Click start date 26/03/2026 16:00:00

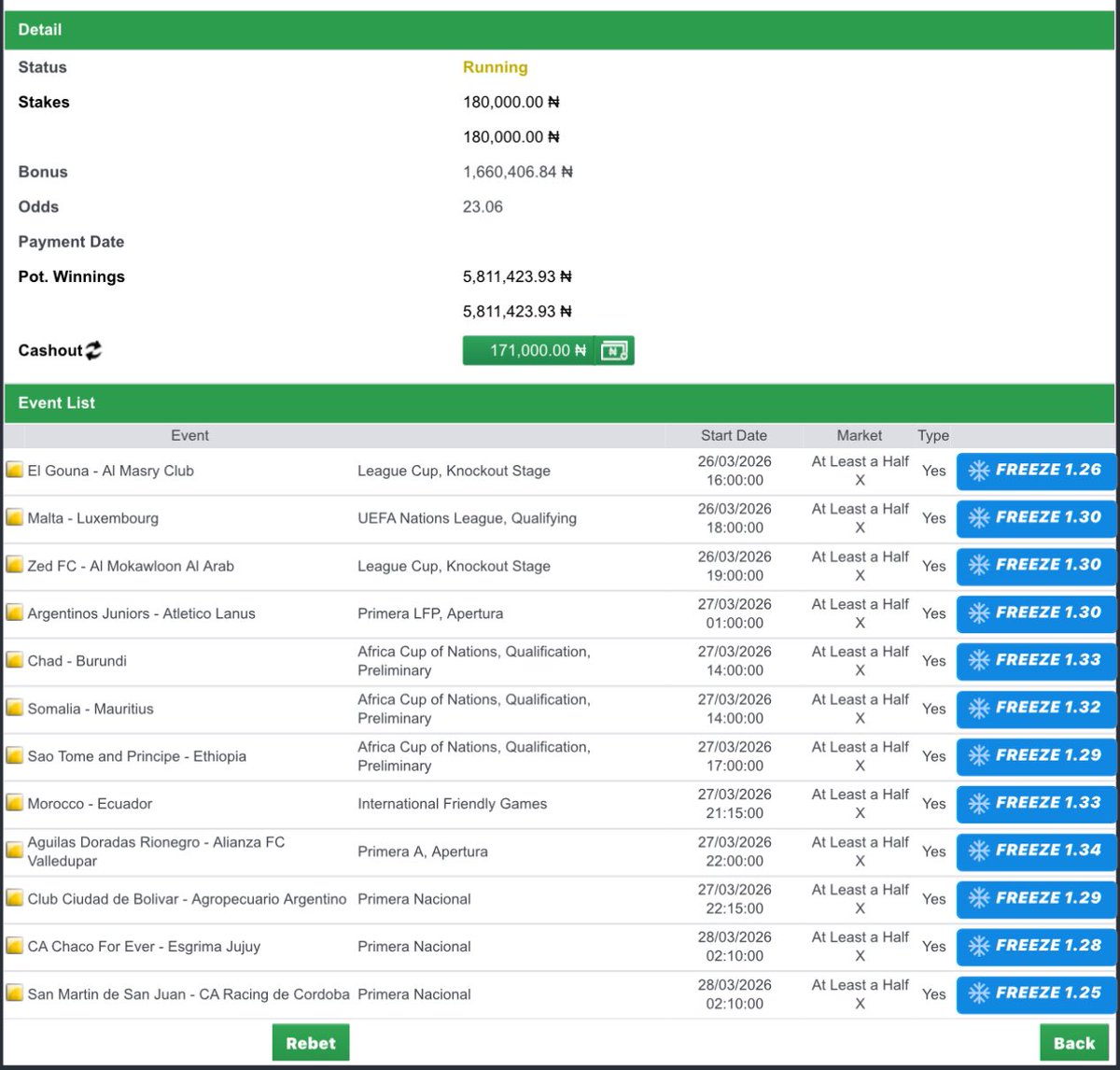(735, 471)
